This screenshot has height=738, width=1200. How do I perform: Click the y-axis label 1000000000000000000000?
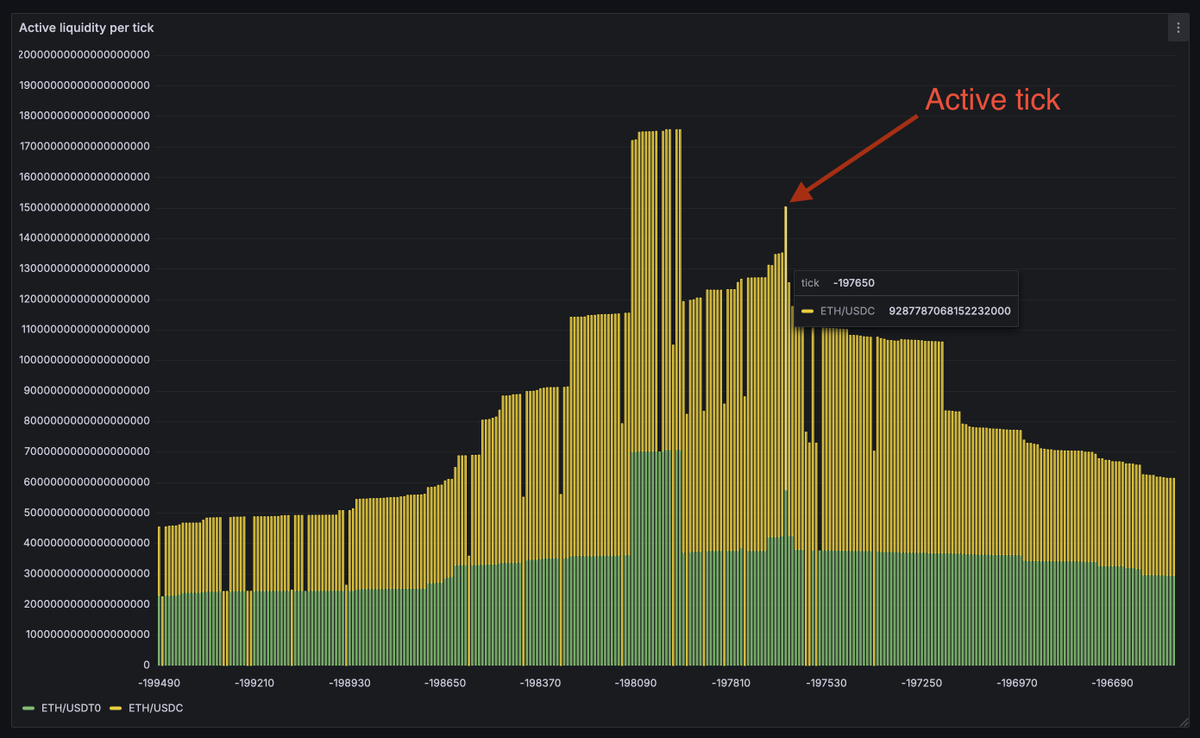[x=85, y=360]
